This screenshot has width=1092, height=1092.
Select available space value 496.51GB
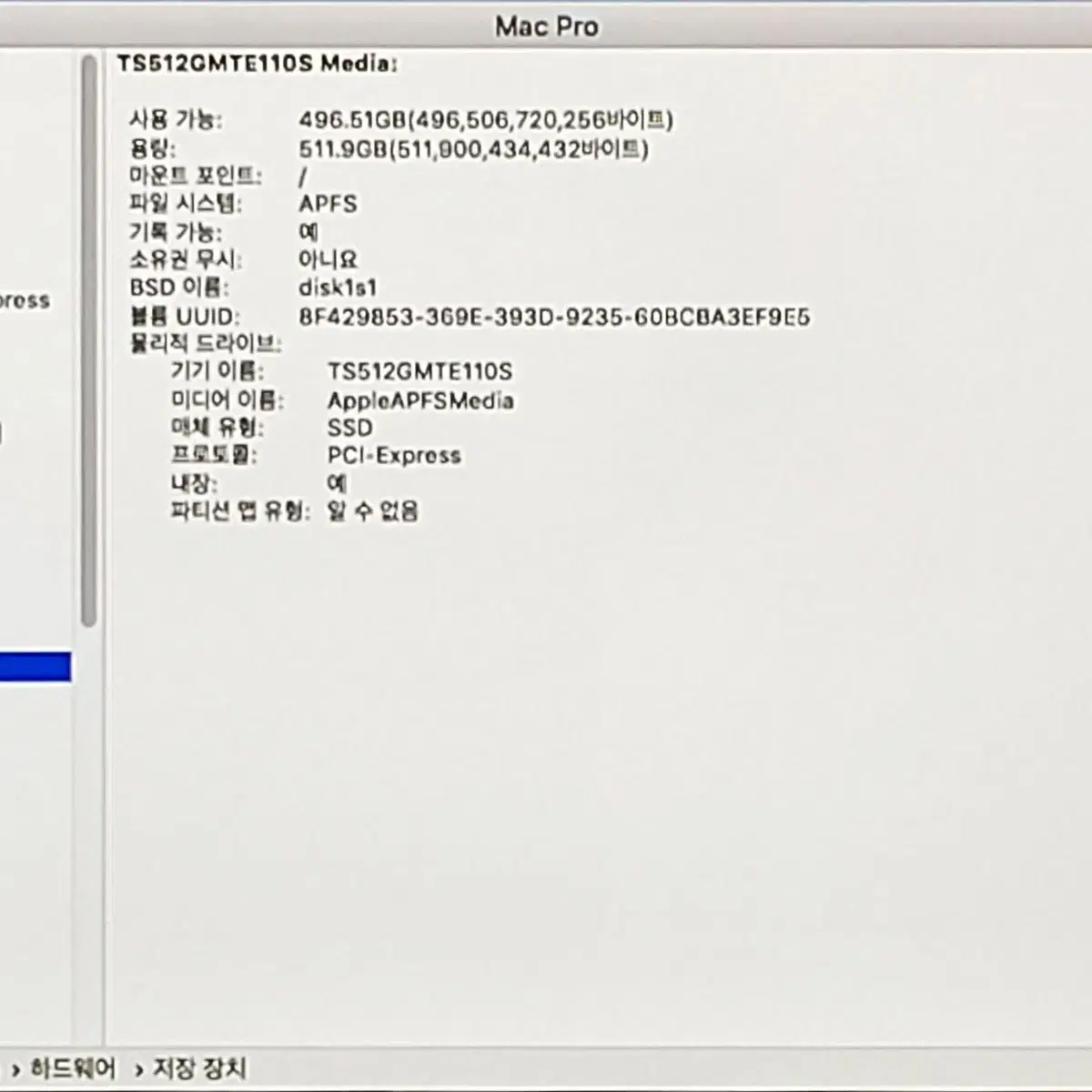[486, 120]
